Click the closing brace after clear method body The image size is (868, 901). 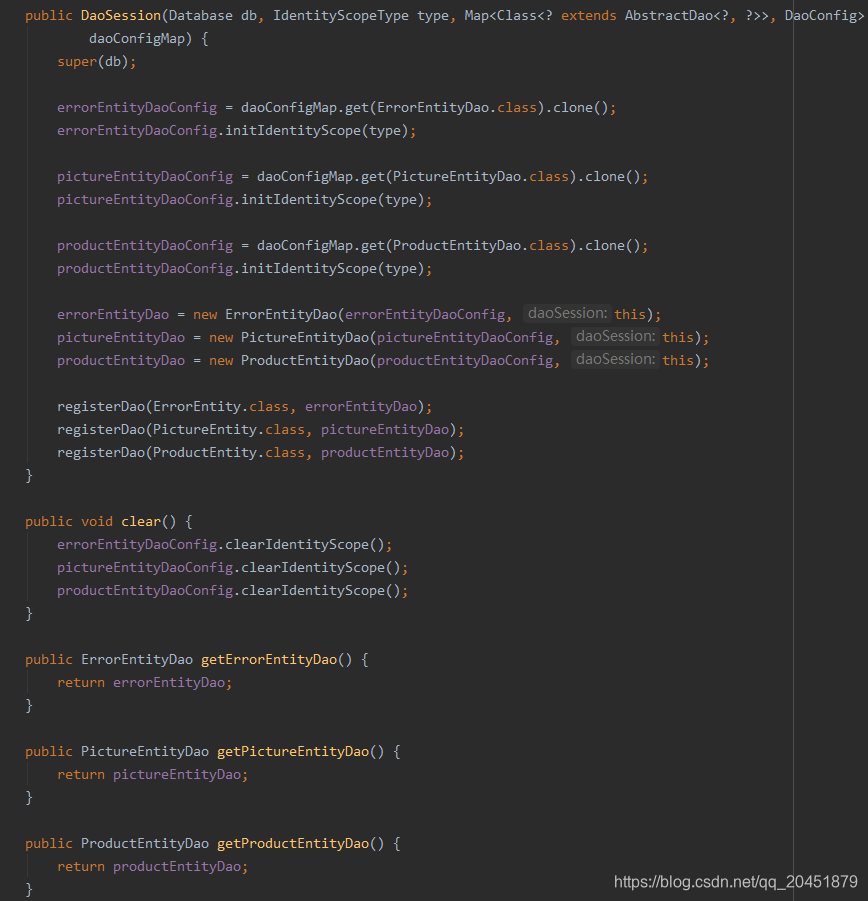pyautogui.click(x=29, y=613)
